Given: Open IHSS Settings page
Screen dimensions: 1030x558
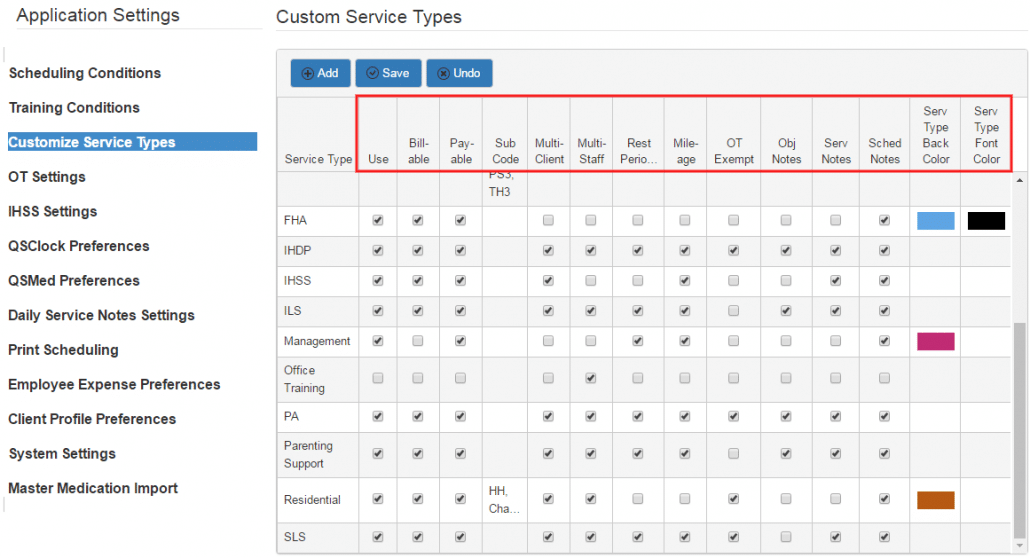Looking at the screenshot, I should (x=53, y=212).
